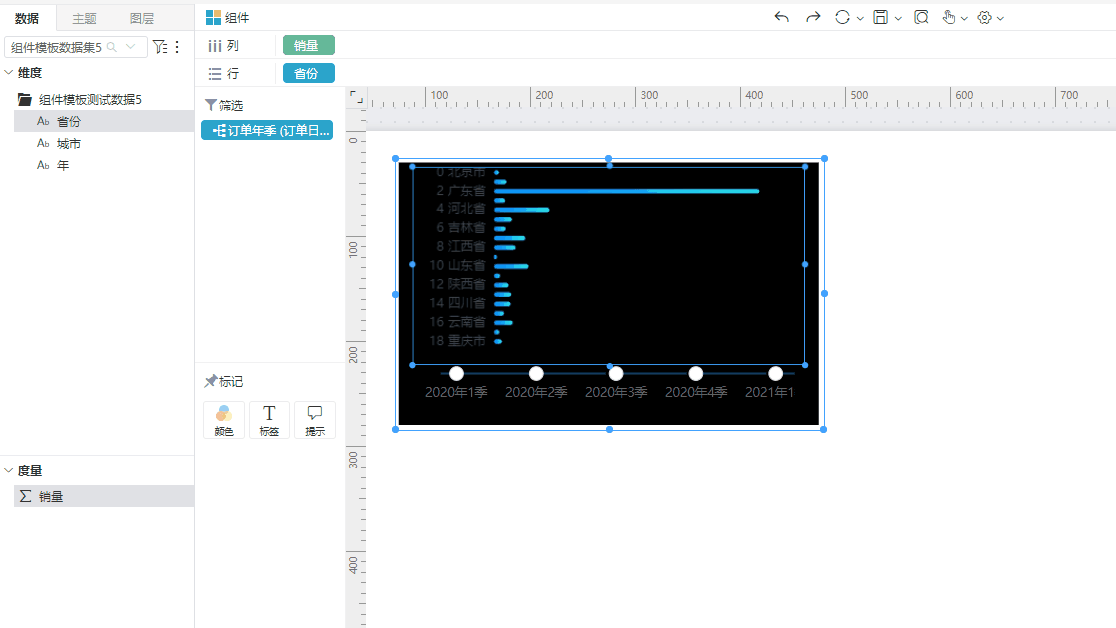Screen dimensions: 1116x628
Task: Click the filter list icon beside dataset
Action: point(160,47)
